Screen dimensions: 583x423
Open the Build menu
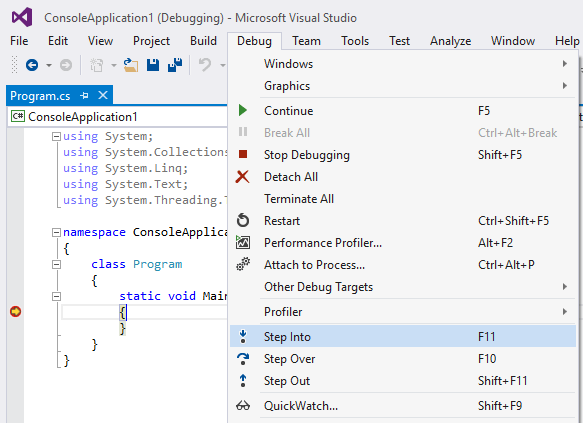point(203,41)
